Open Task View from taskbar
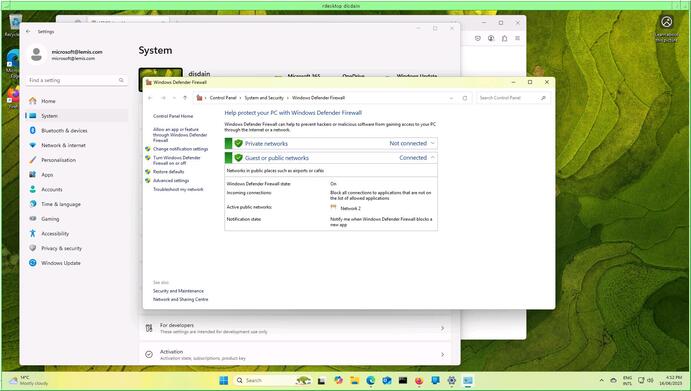691x391 pixels. 322,380
